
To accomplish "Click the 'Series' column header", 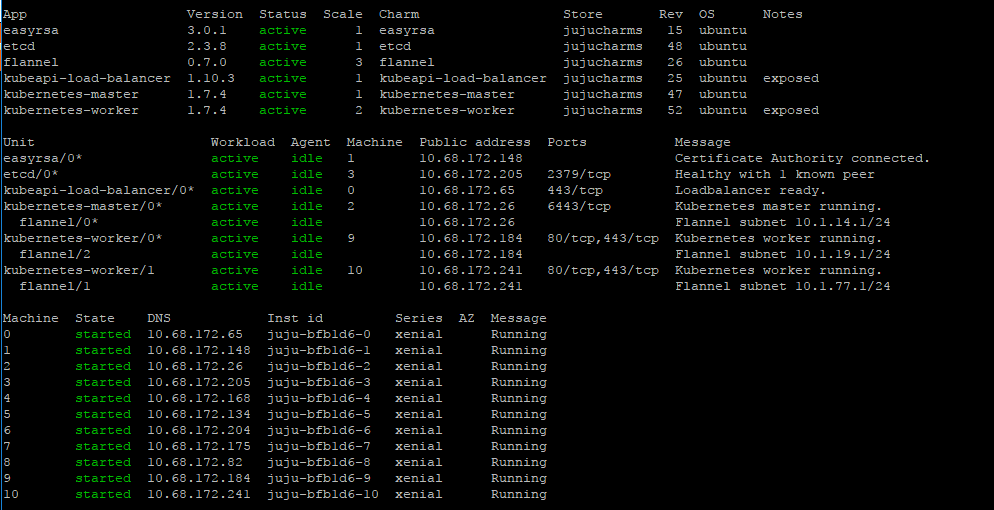I will (x=418, y=318).
